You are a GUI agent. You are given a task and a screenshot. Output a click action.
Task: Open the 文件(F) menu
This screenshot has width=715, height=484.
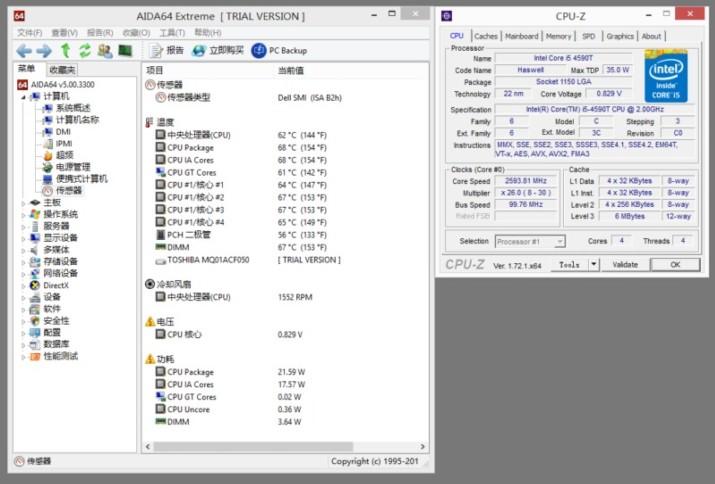(30, 33)
